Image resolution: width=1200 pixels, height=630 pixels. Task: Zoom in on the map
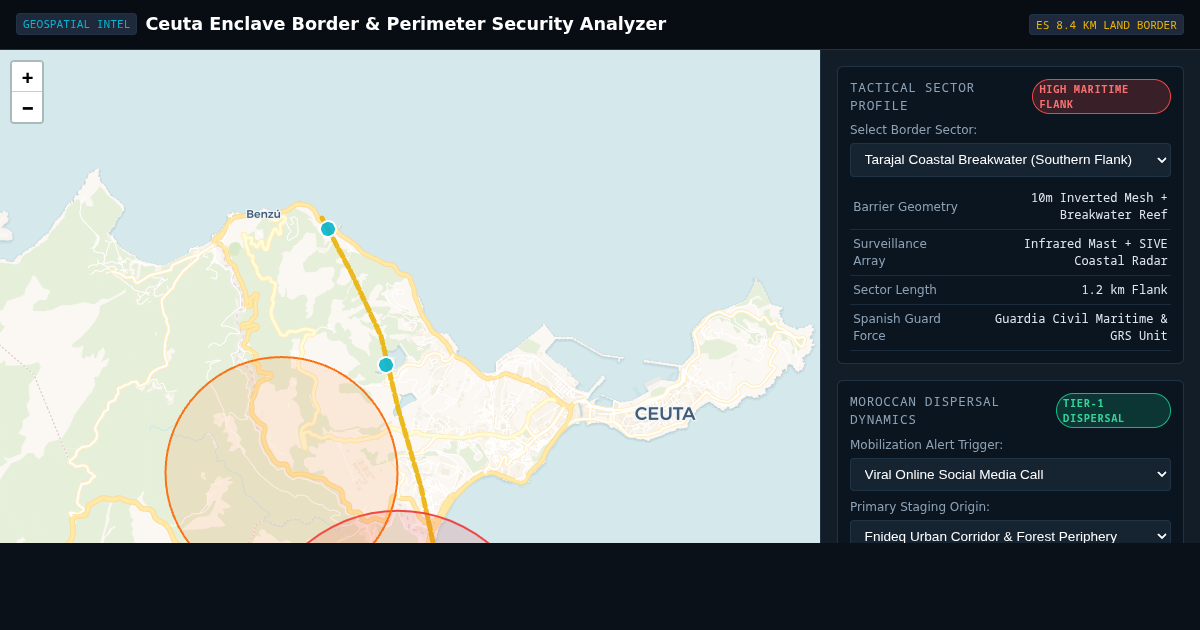[27, 77]
